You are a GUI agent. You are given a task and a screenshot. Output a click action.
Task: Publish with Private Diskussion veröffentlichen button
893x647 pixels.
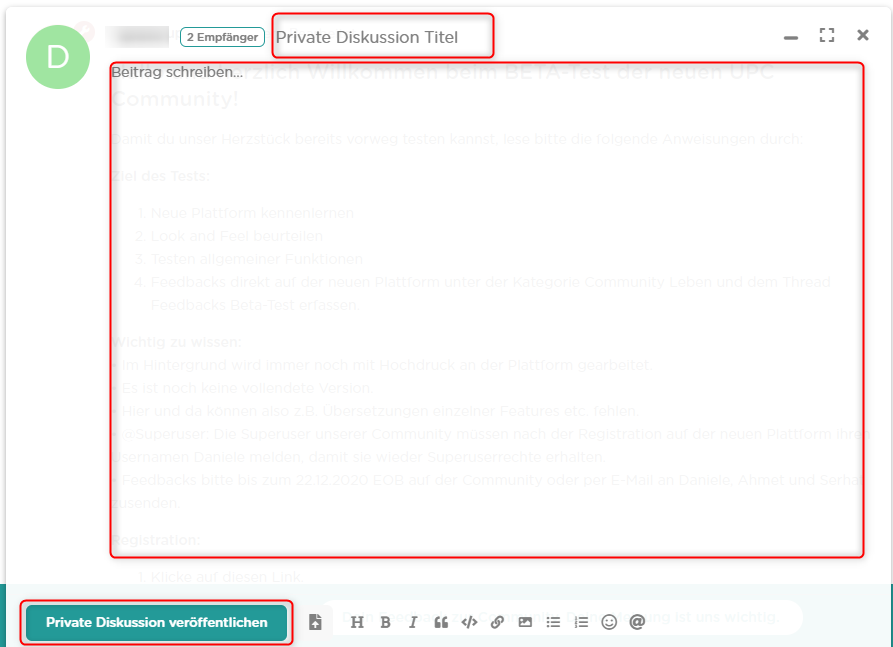157,622
